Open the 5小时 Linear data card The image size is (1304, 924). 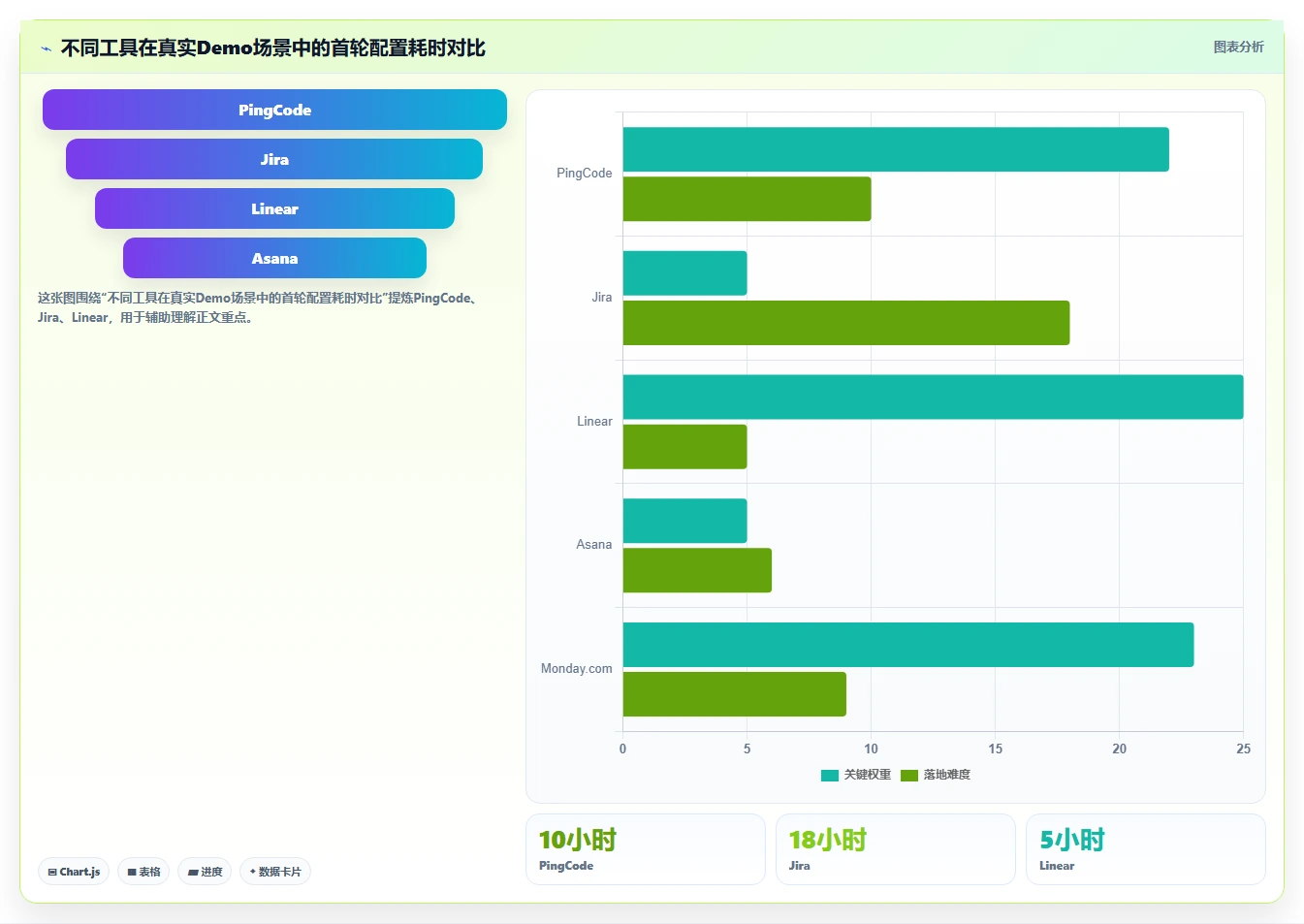point(1146,849)
